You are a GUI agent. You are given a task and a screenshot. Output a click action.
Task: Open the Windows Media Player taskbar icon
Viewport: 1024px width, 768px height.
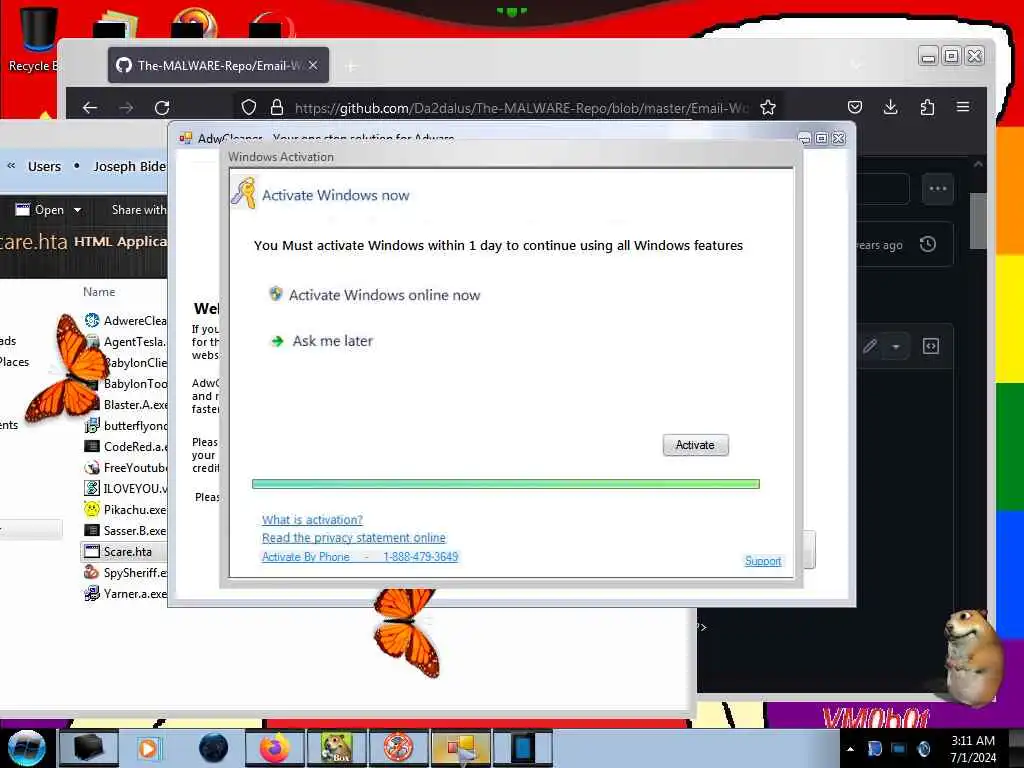pyautogui.click(x=148, y=748)
